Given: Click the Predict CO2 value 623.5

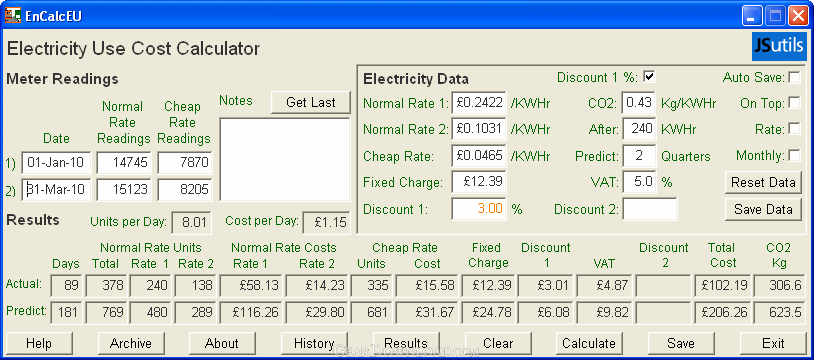Looking at the screenshot, I should [779, 312].
